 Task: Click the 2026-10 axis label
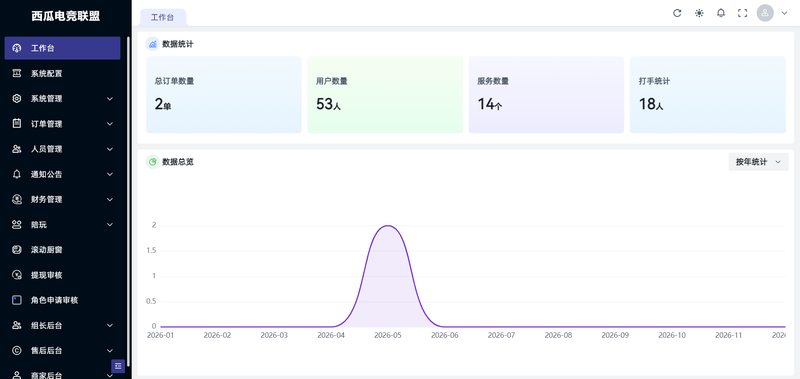672,335
